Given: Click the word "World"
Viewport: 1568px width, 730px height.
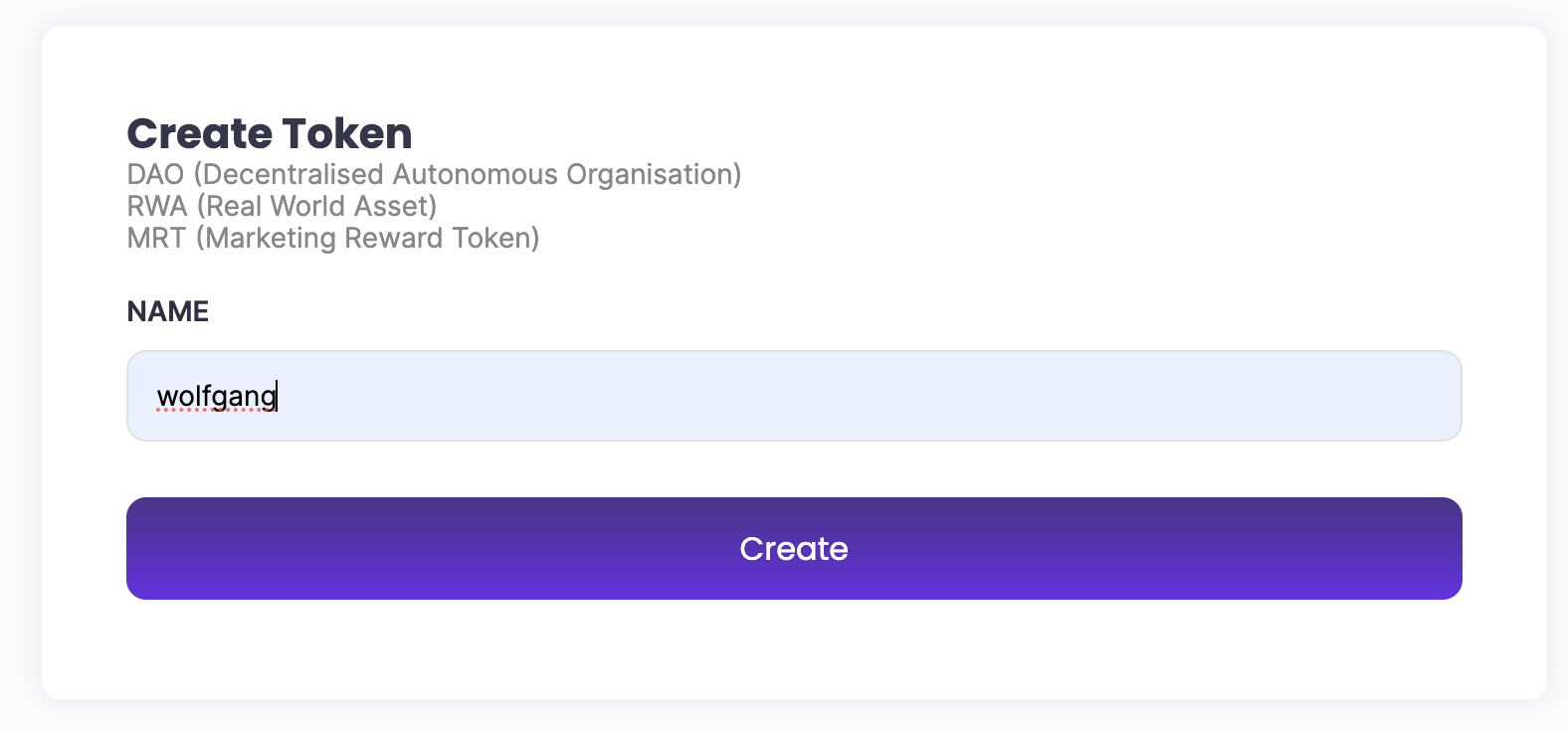Looking at the screenshot, I should click(x=307, y=206).
